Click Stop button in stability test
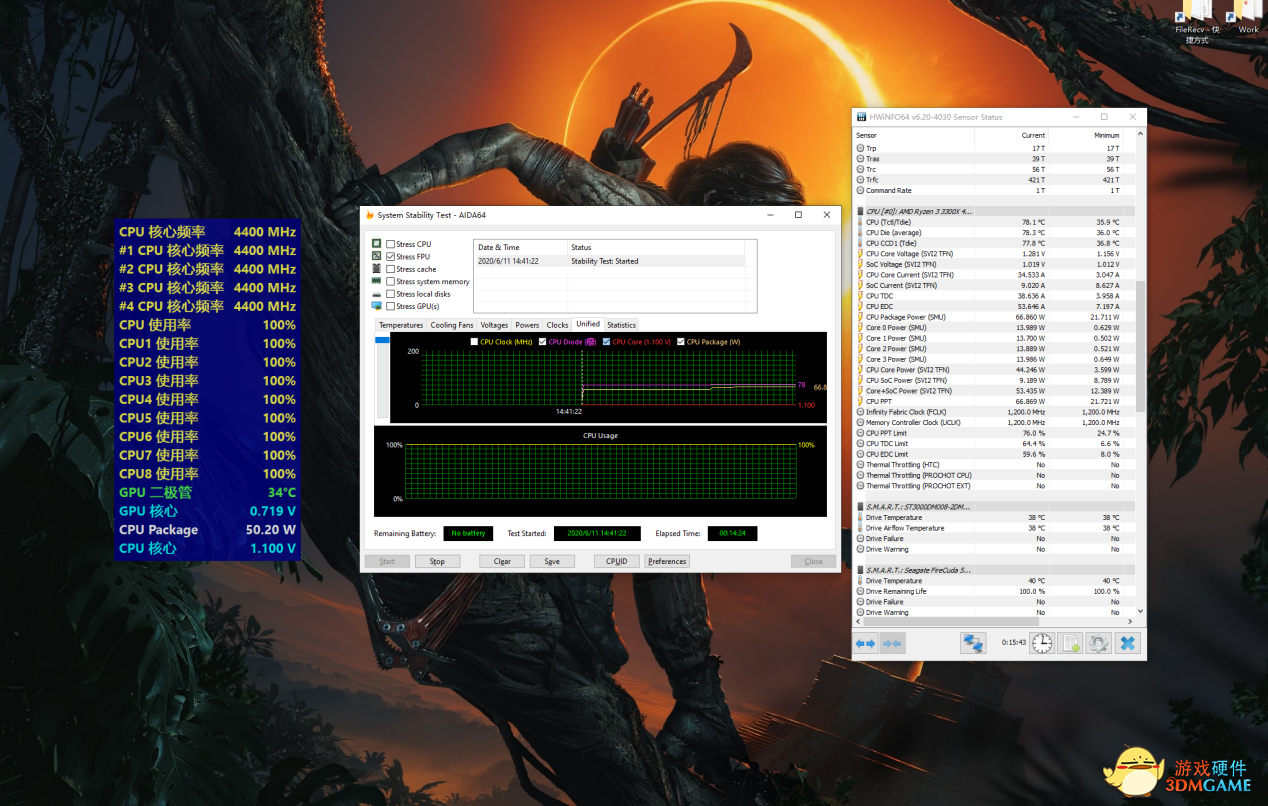 437,561
